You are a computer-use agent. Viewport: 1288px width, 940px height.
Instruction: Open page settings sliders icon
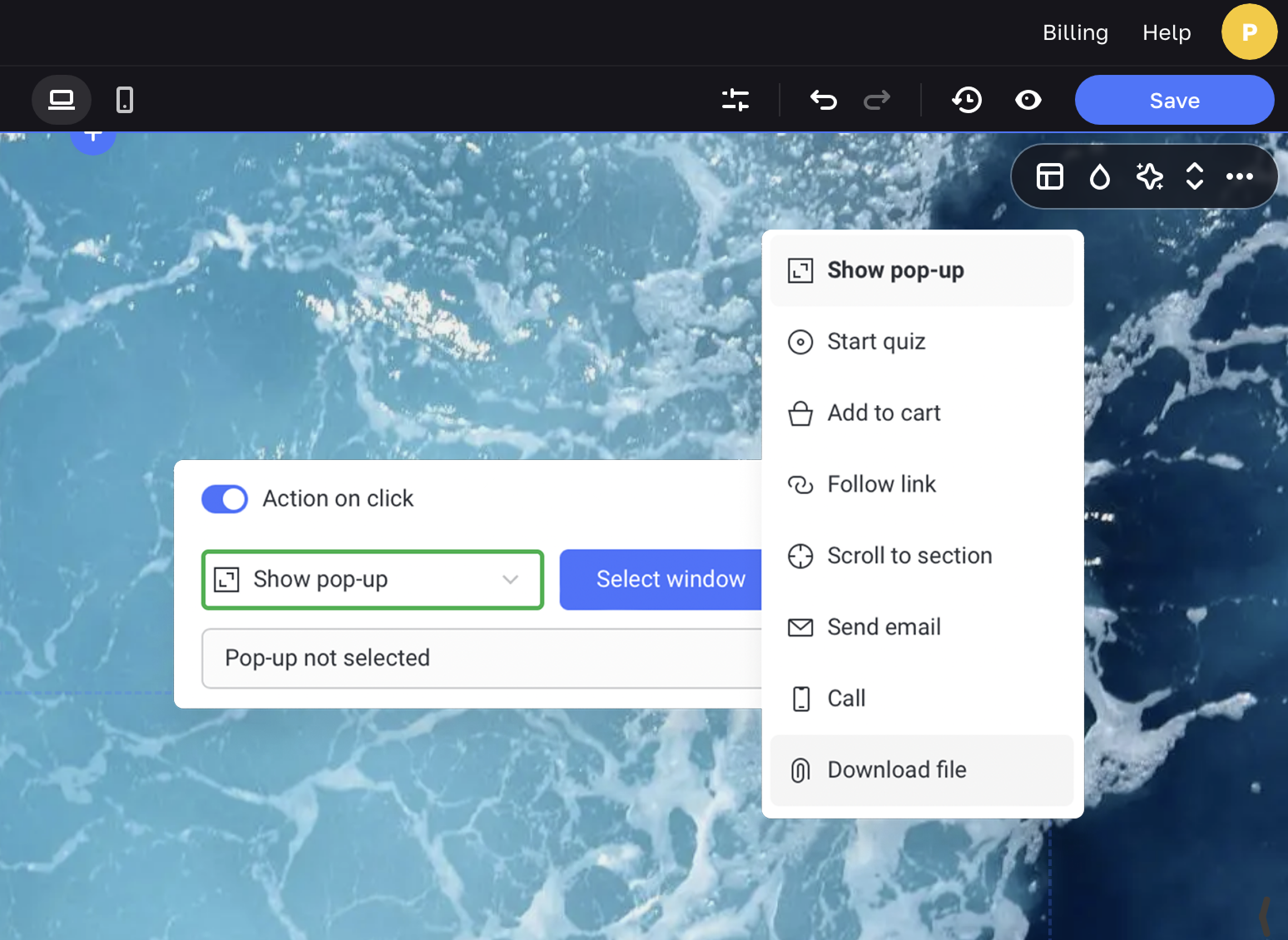coord(736,100)
